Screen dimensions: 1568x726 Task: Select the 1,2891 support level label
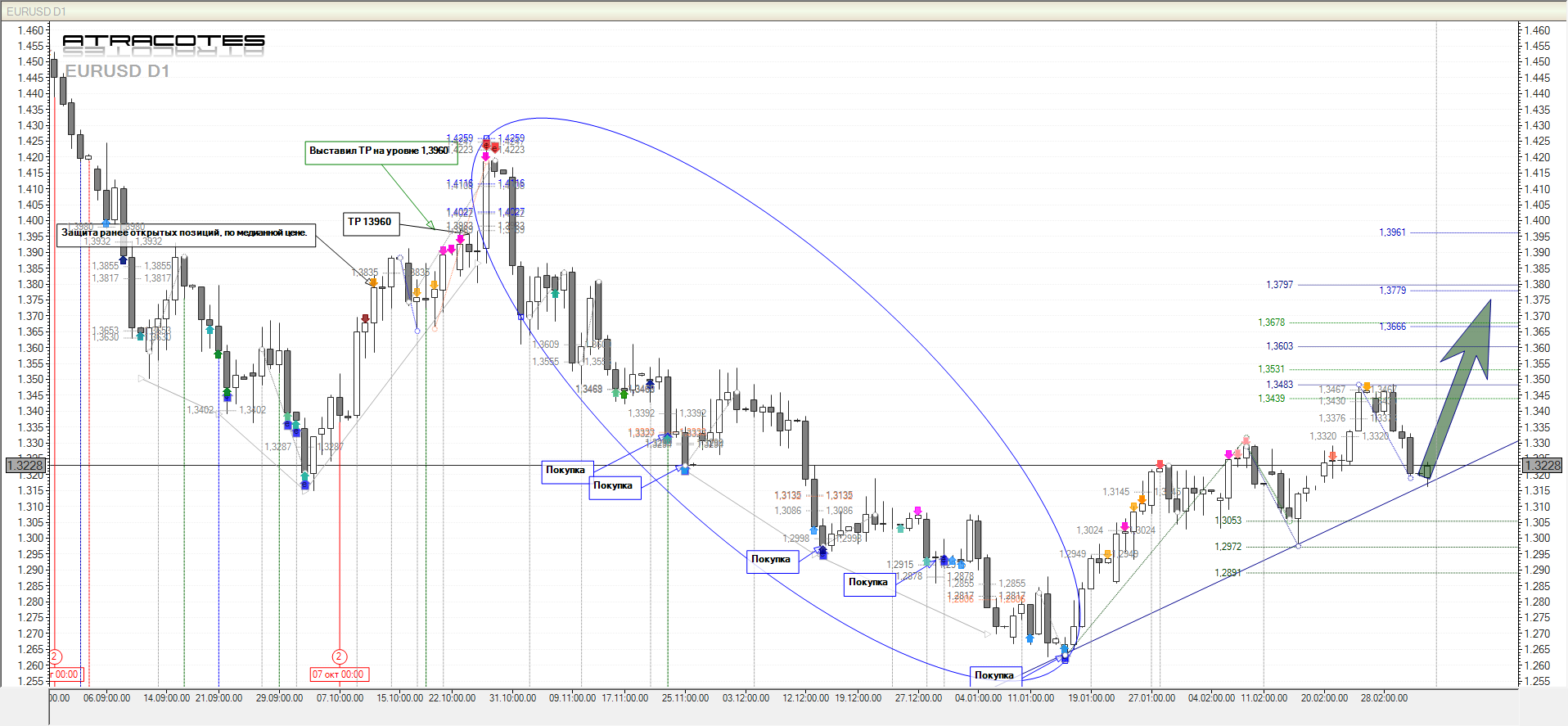(1228, 573)
